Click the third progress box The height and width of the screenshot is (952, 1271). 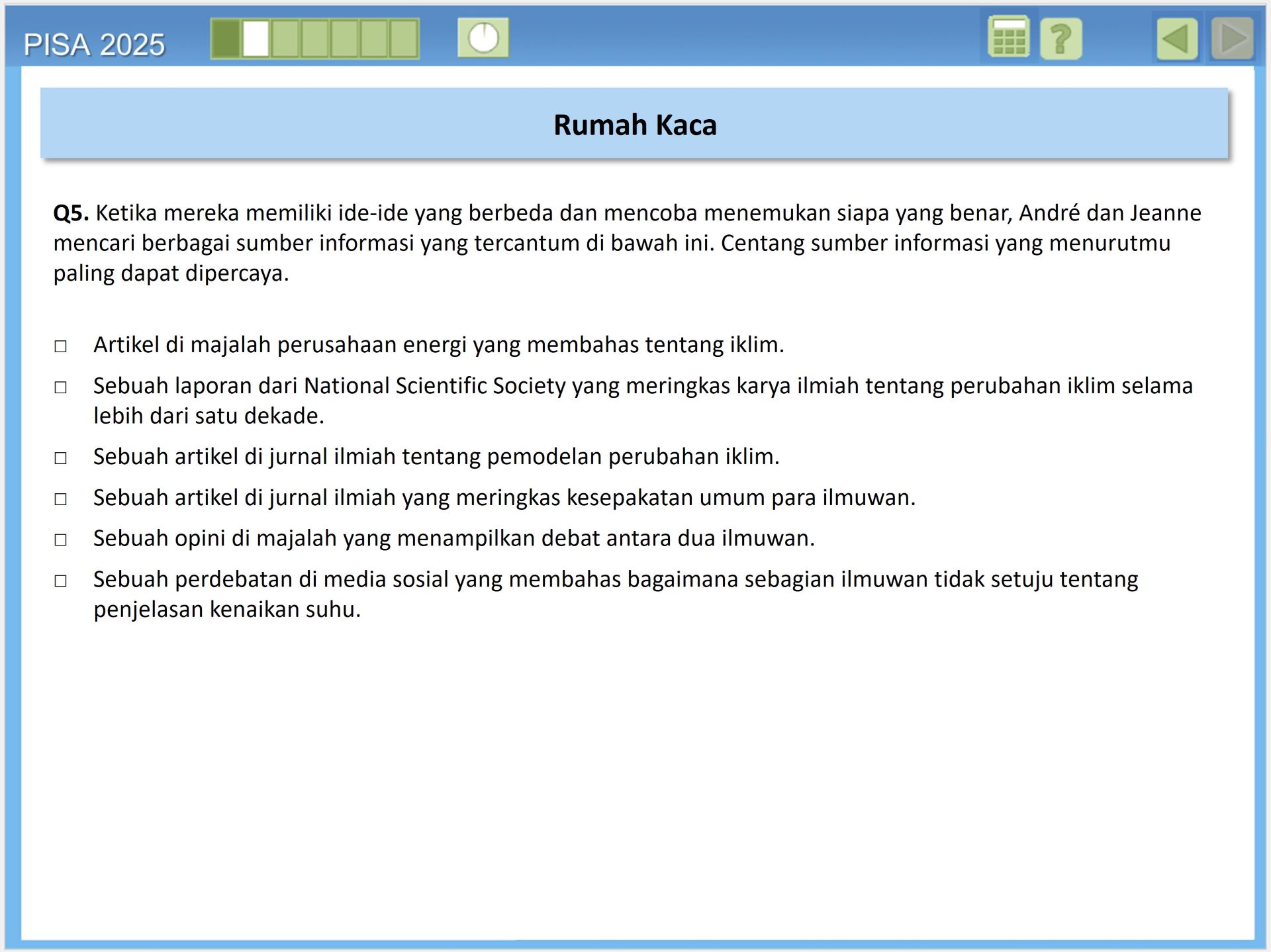[285, 39]
